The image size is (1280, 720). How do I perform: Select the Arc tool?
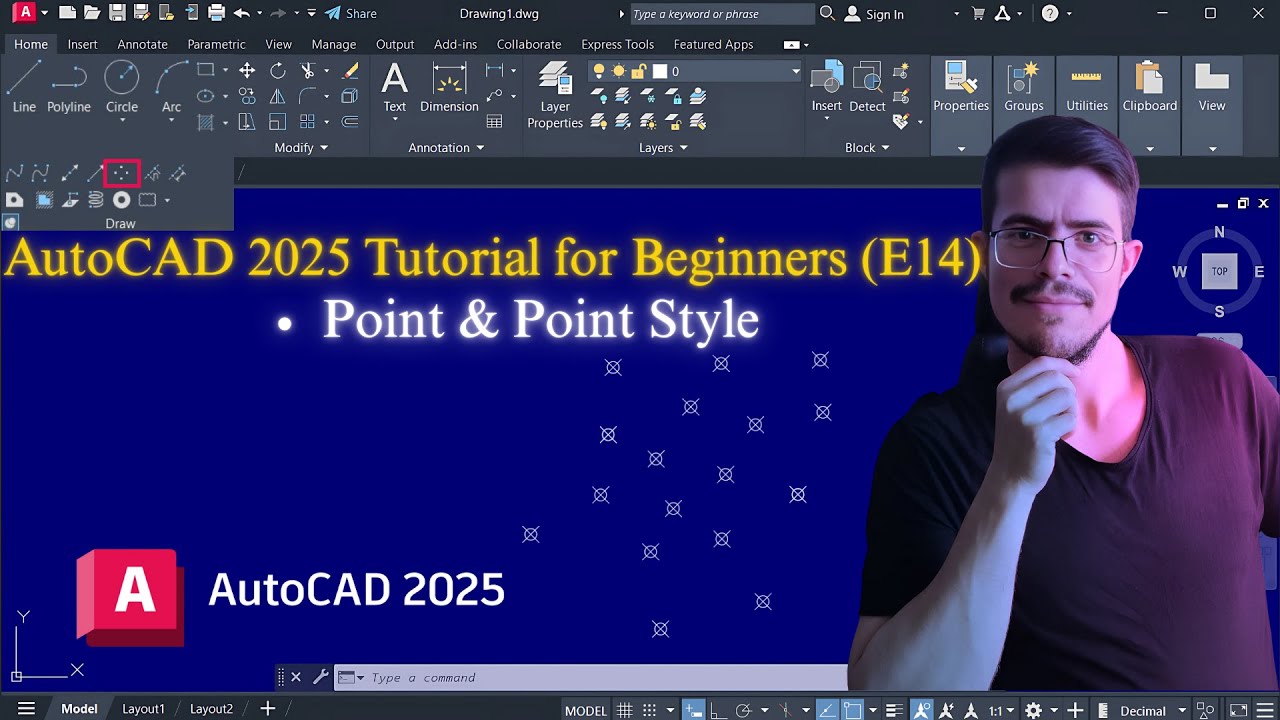pos(171,87)
